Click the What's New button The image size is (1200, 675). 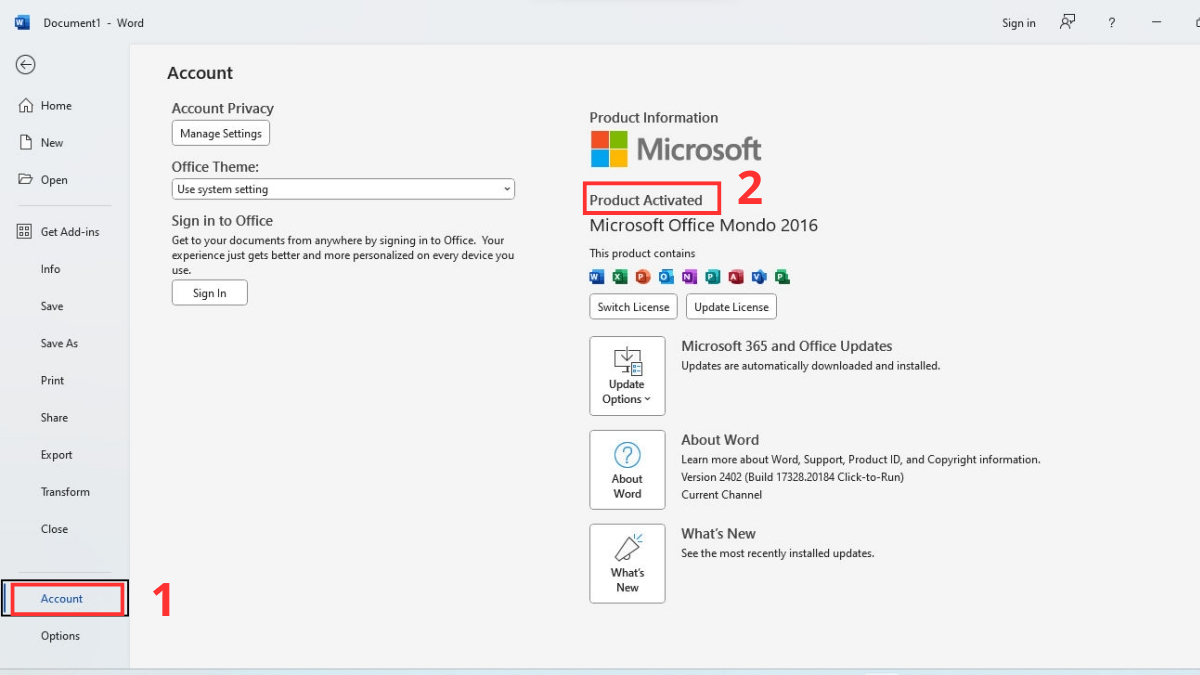627,564
